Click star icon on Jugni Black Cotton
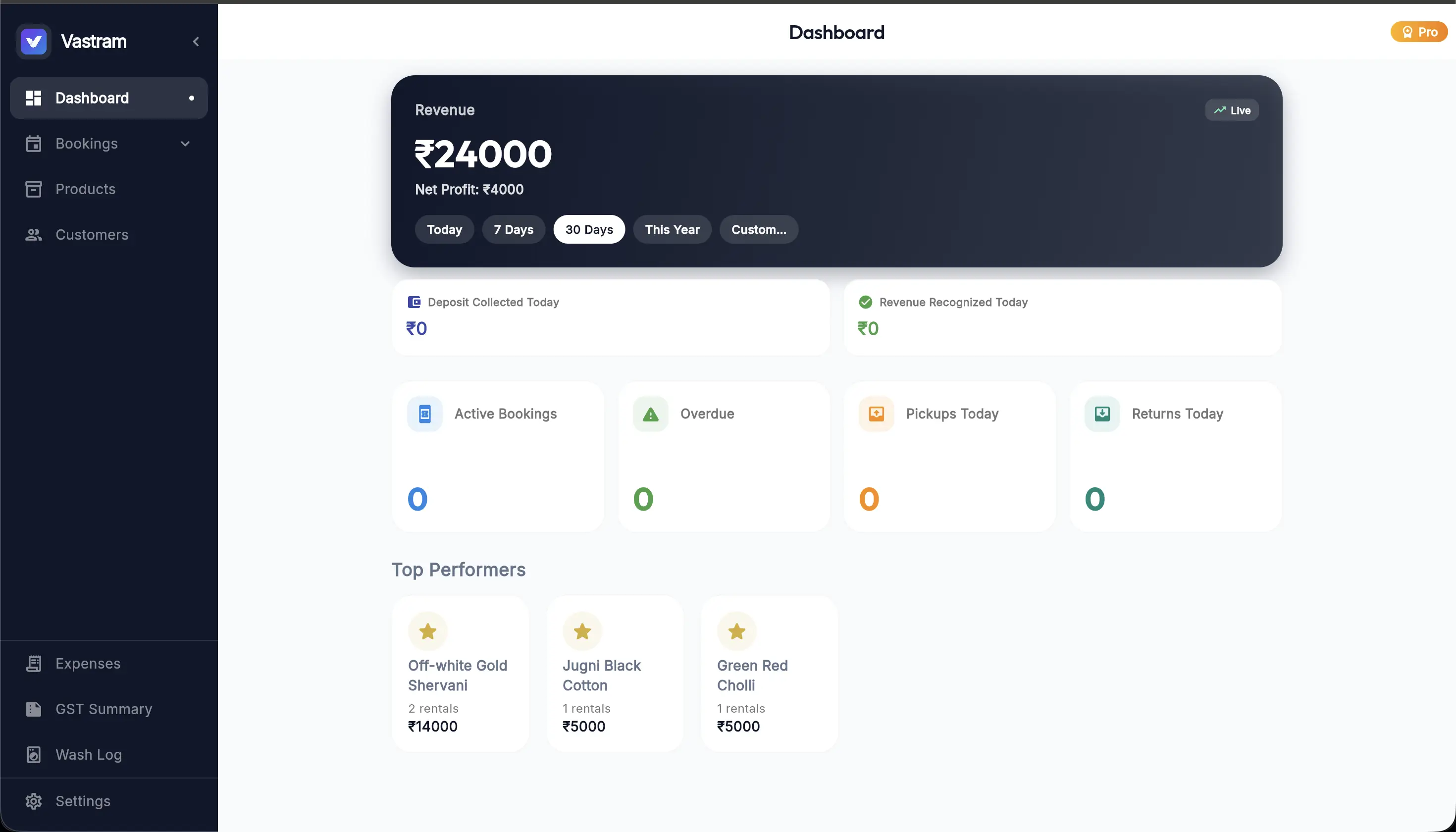Screen dimensions: 1456x832 (582, 631)
